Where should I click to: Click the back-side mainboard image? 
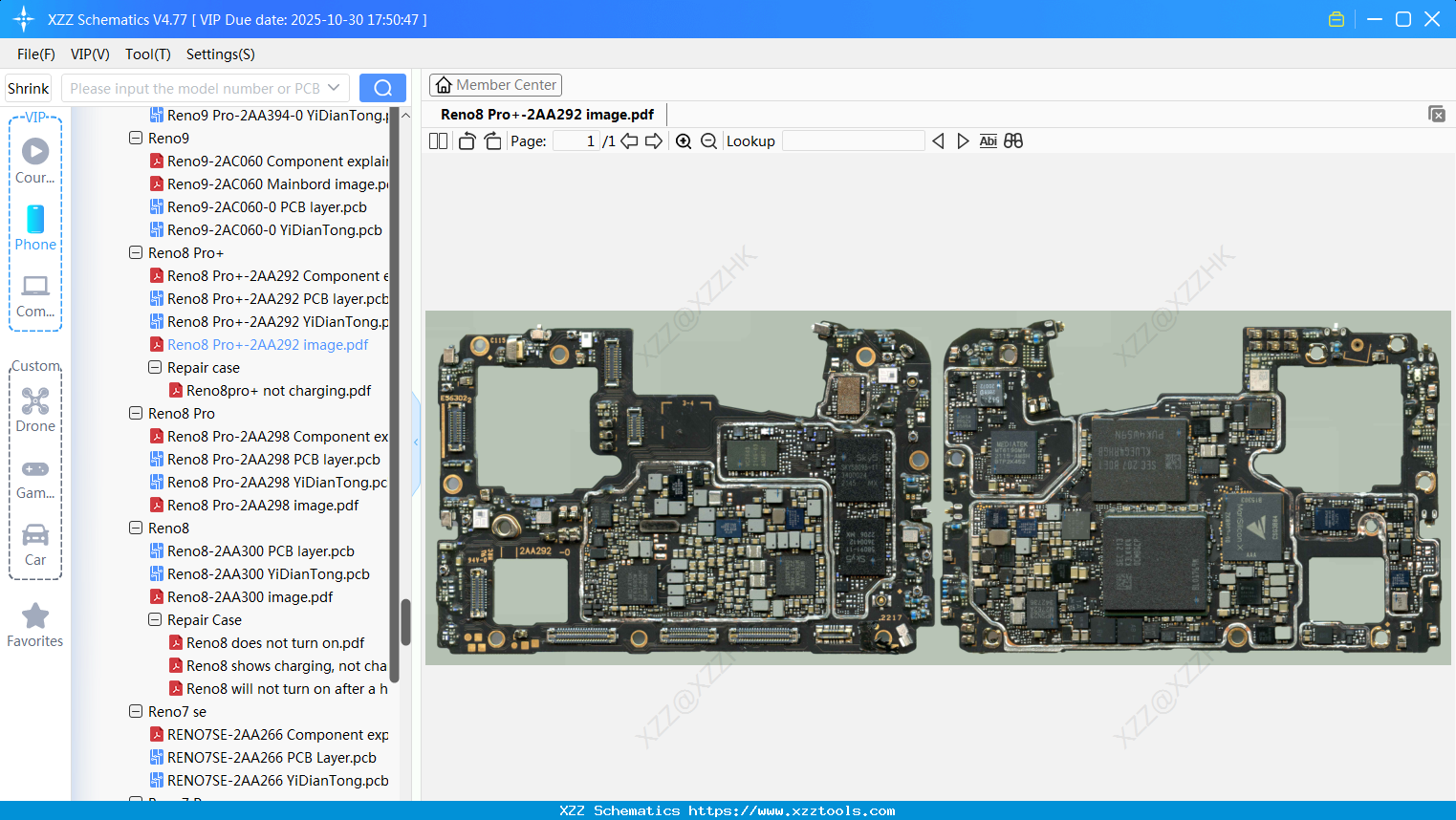click(x=1191, y=487)
